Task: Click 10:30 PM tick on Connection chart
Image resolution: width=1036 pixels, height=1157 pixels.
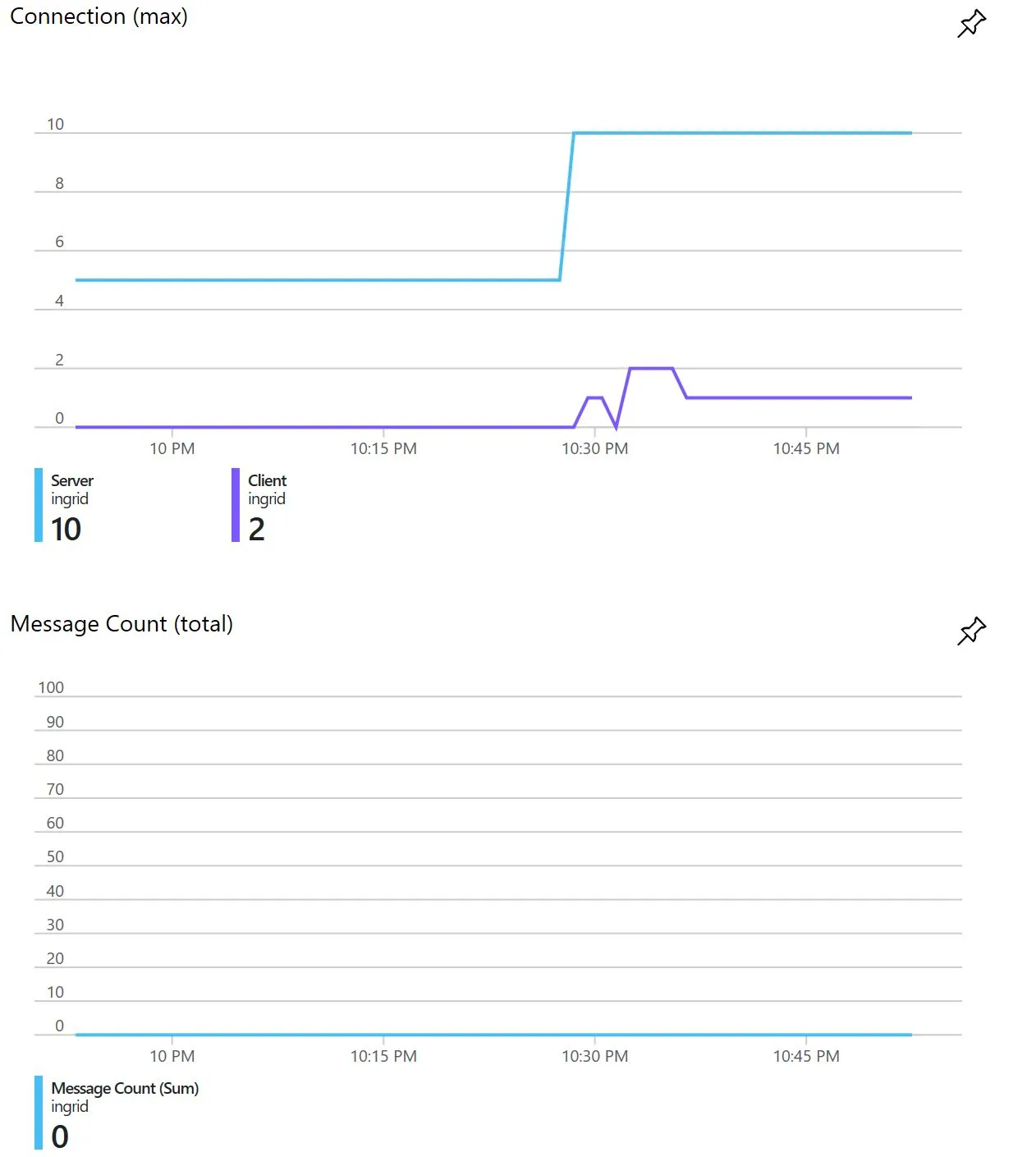Action: [594, 448]
